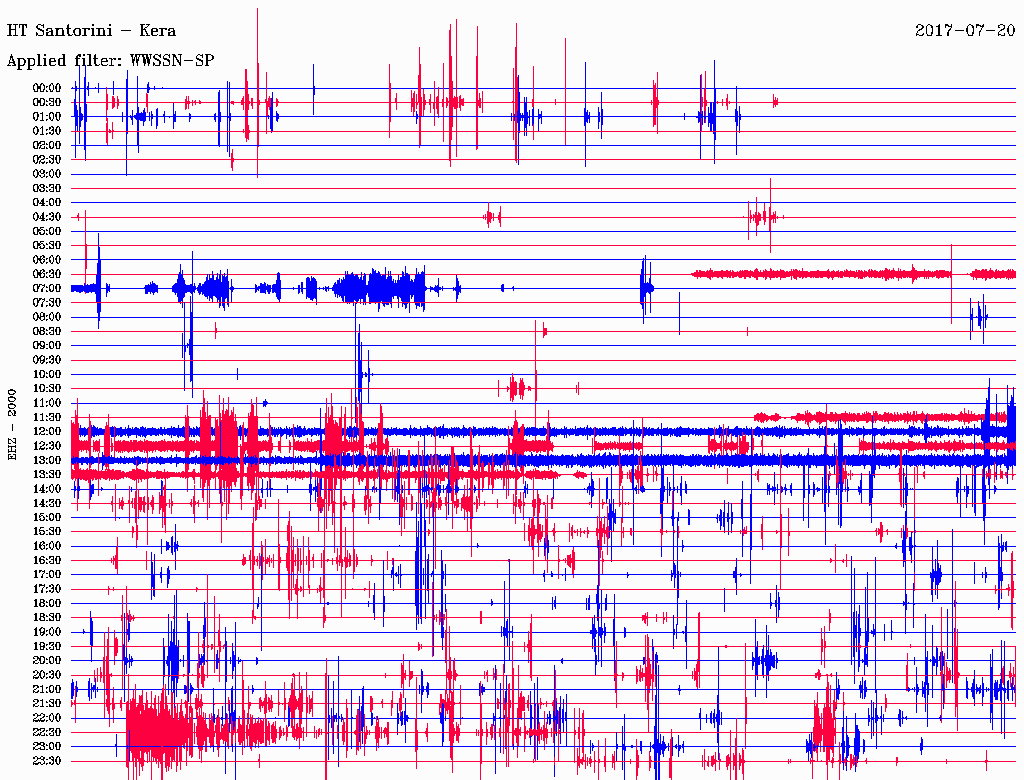The width and height of the screenshot is (1024, 780).
Task: Select the 06:00 time row label
Action: coord(47,260)
